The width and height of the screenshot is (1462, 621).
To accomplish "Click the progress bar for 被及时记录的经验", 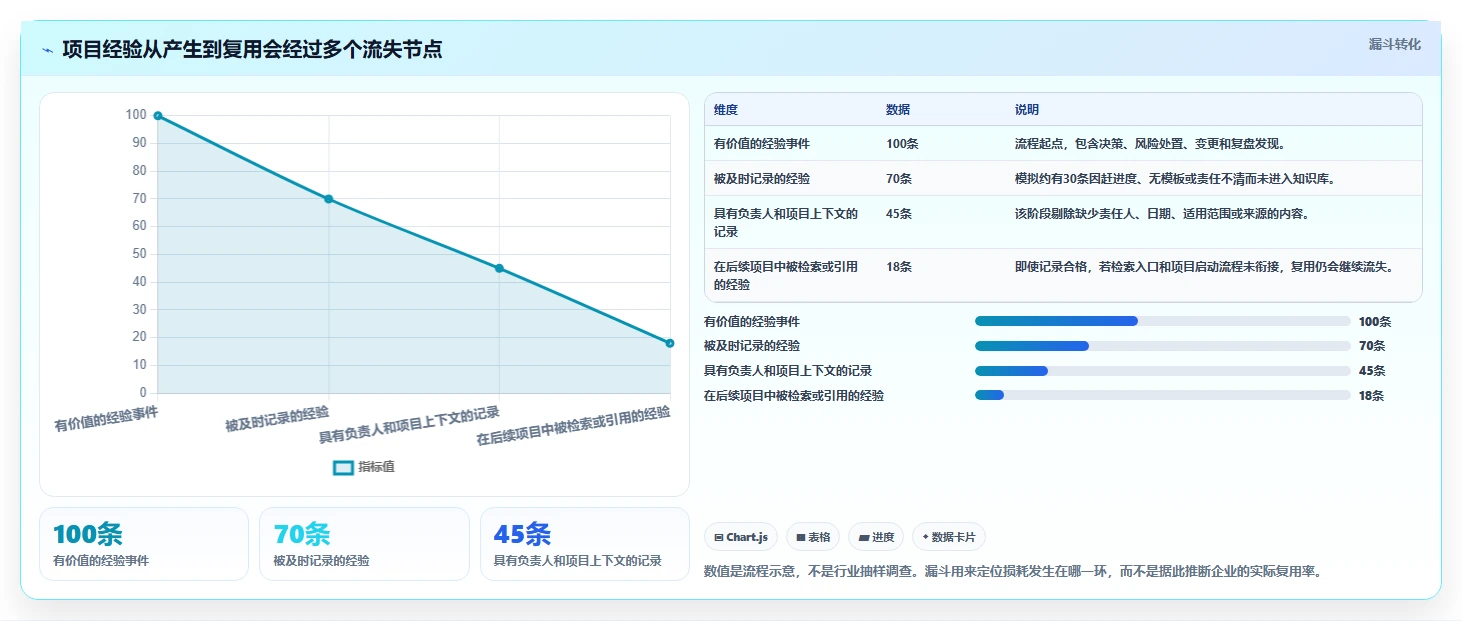I will coord(1162,346).
